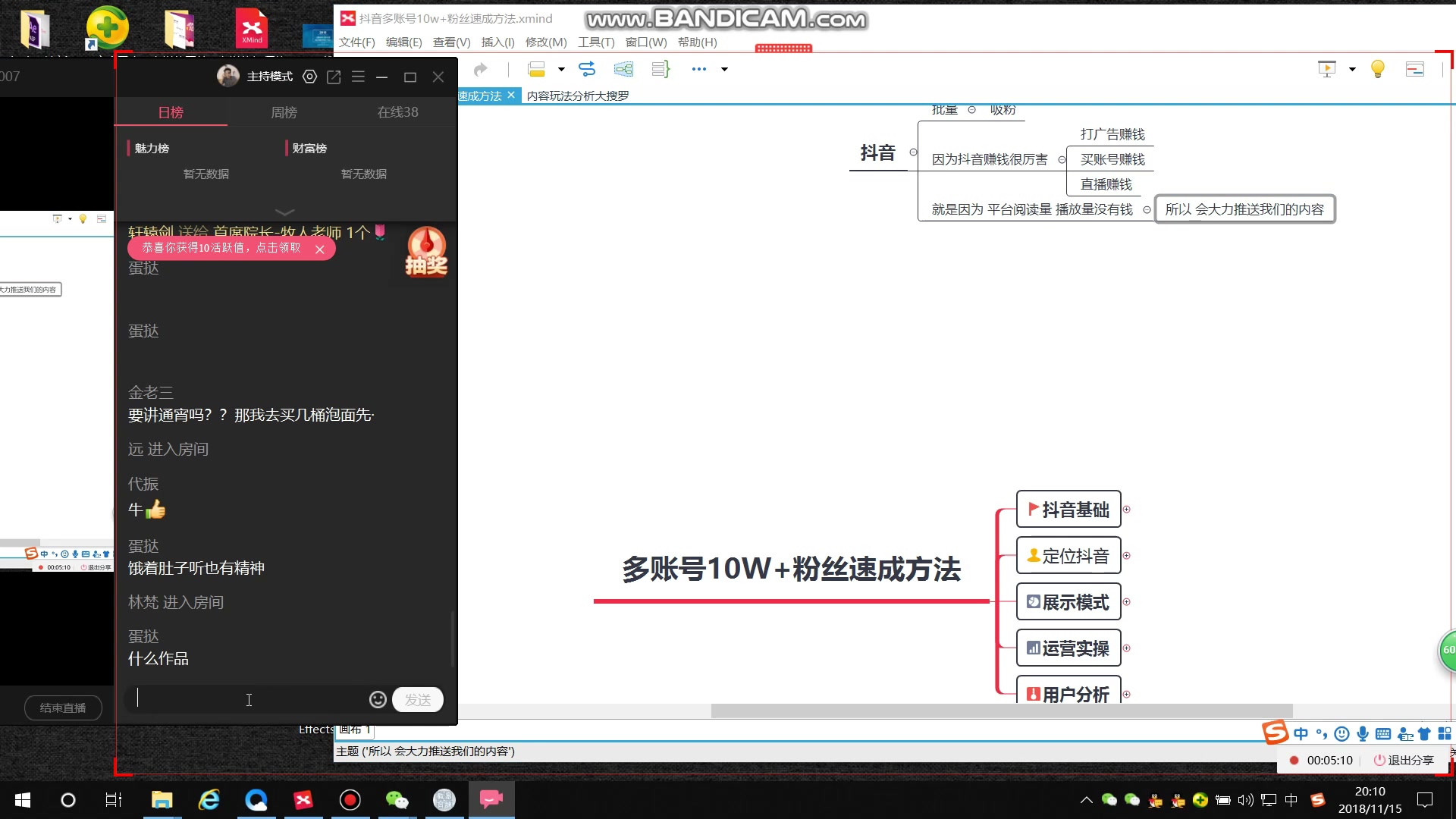The width and height of the screenshot is (1456, 819).
Task: Expand the 定位抖音 node toggle
Action: [x=1126, y=556]
